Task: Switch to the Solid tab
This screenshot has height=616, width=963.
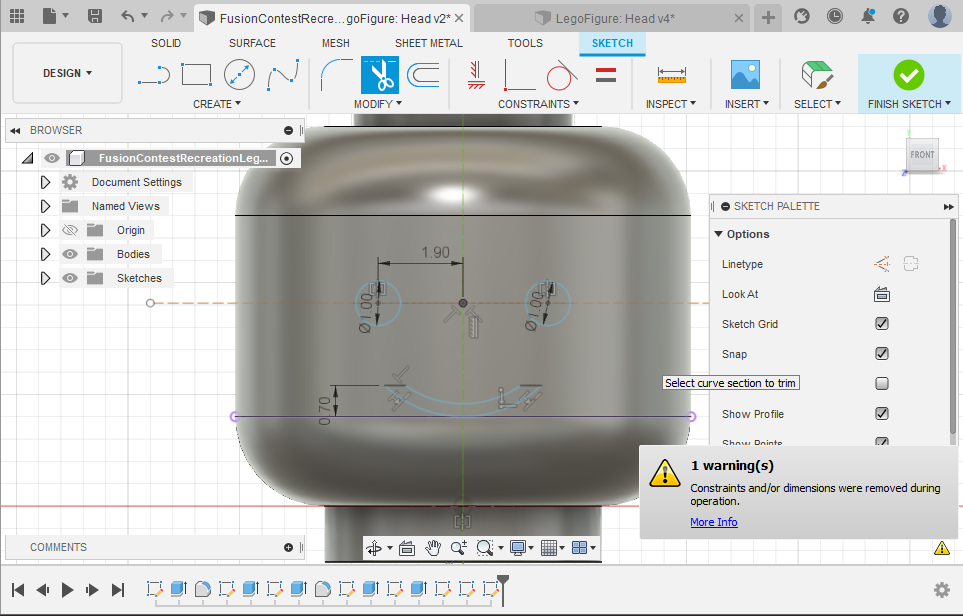Action: [x=166, y=43]
